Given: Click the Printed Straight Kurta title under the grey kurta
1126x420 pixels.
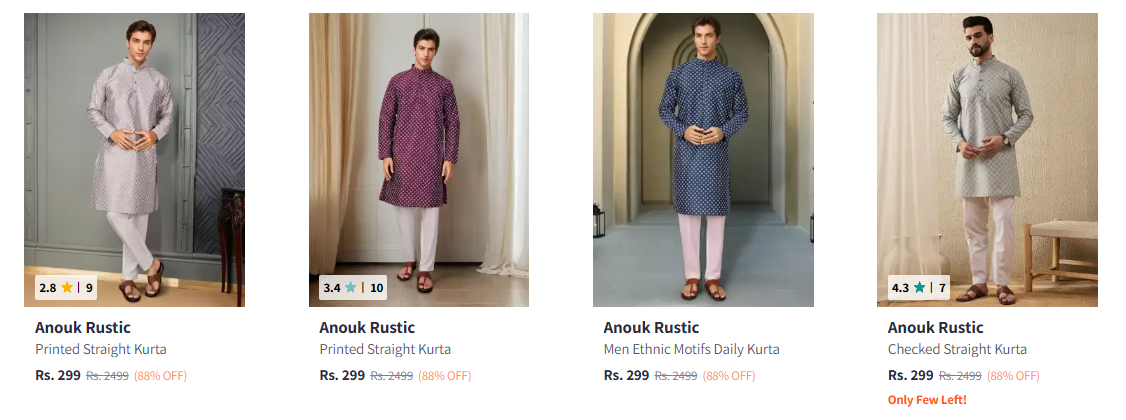Looking at the screenshot, I should [101, 350].
